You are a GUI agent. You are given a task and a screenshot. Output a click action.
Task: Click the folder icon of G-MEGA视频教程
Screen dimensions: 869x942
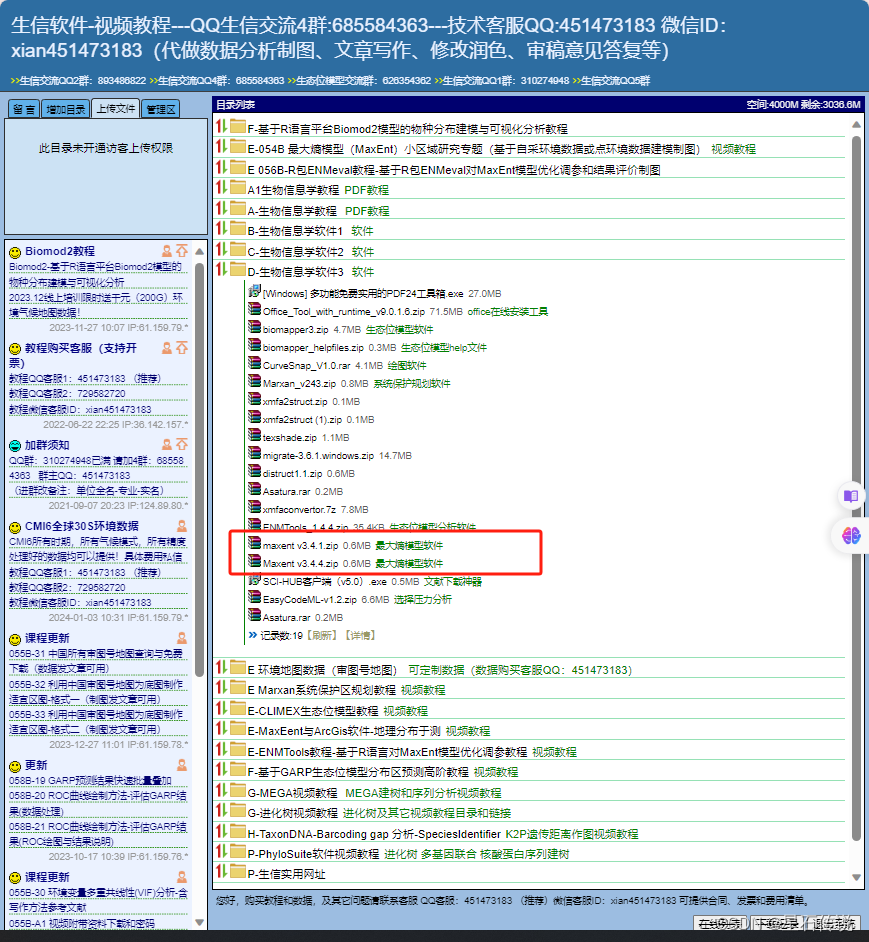(x=239, y=791)
